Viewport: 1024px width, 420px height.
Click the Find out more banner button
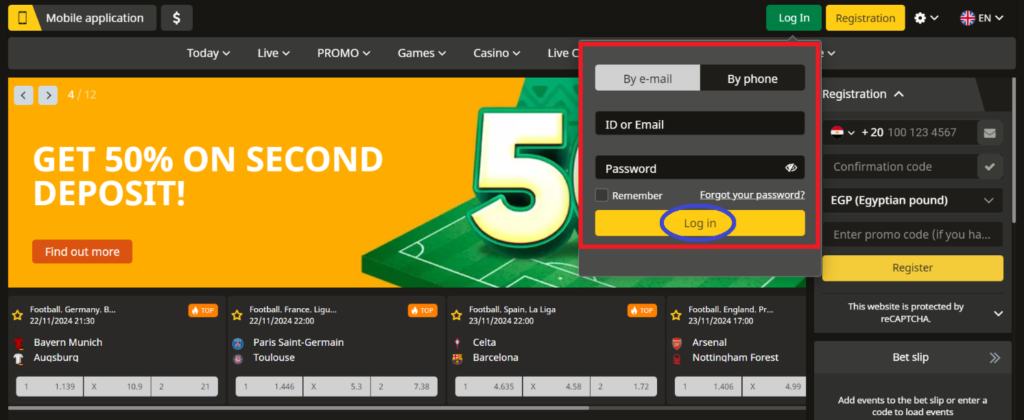tap(82, 251)
